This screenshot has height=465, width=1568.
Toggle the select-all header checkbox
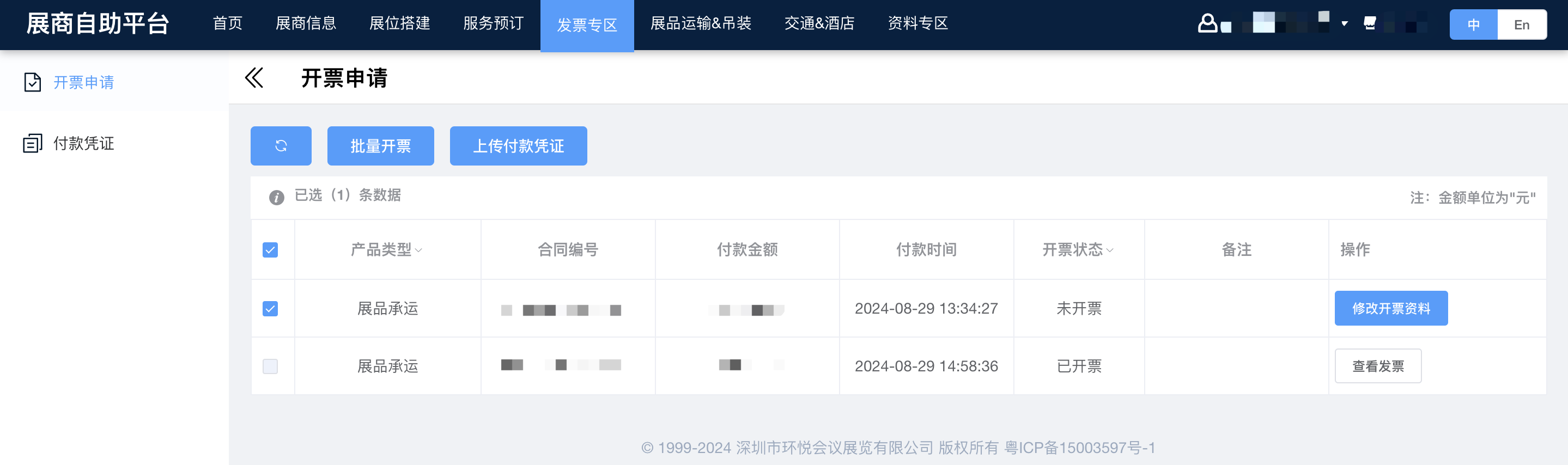pos(270,249)
